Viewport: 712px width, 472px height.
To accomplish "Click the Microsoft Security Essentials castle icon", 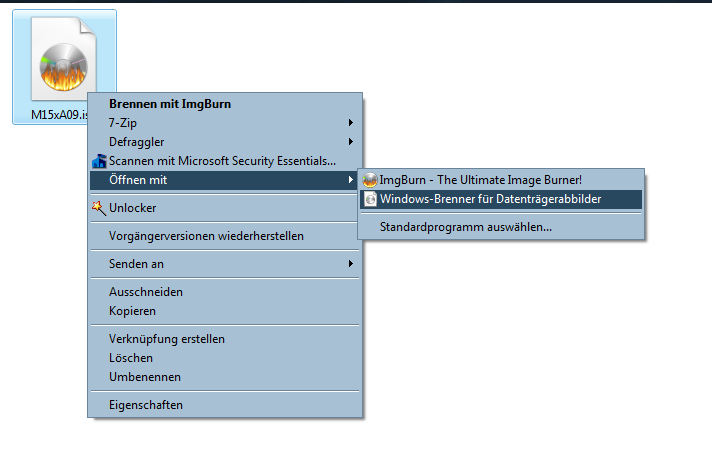I will coord(99,161).
